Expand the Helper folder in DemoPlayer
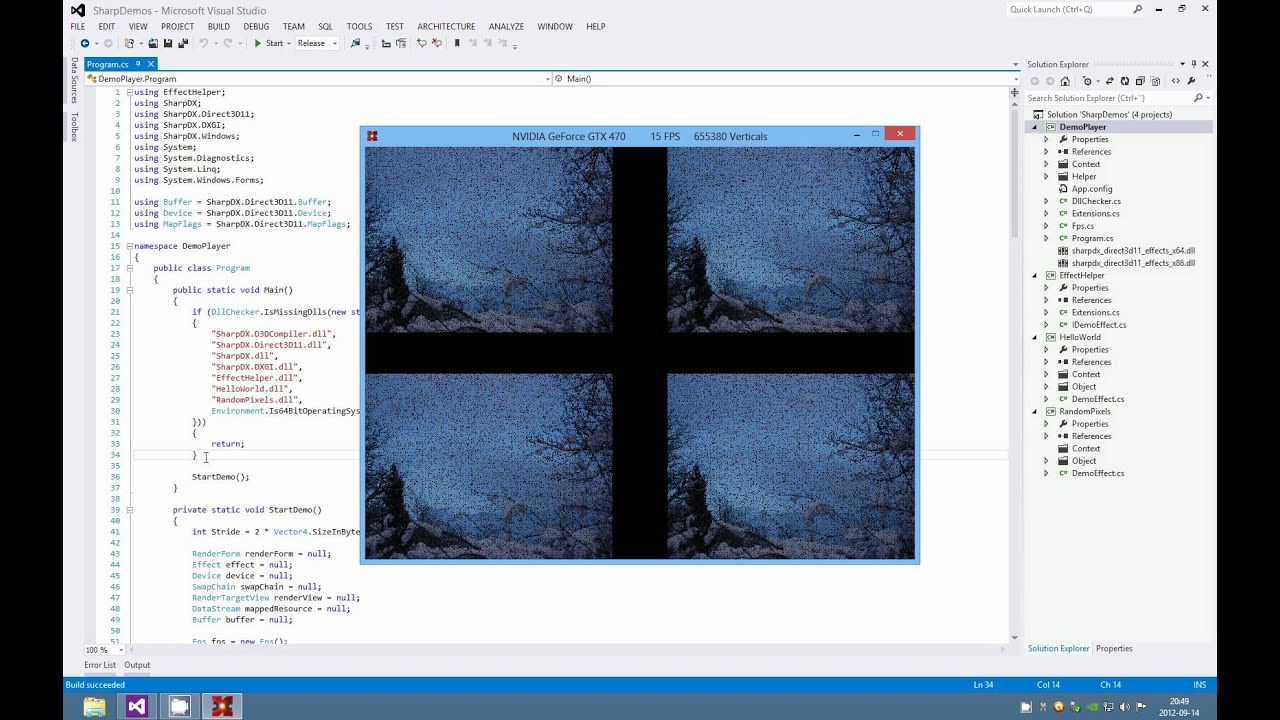The image size is (1280, 720). point(1046,176)
